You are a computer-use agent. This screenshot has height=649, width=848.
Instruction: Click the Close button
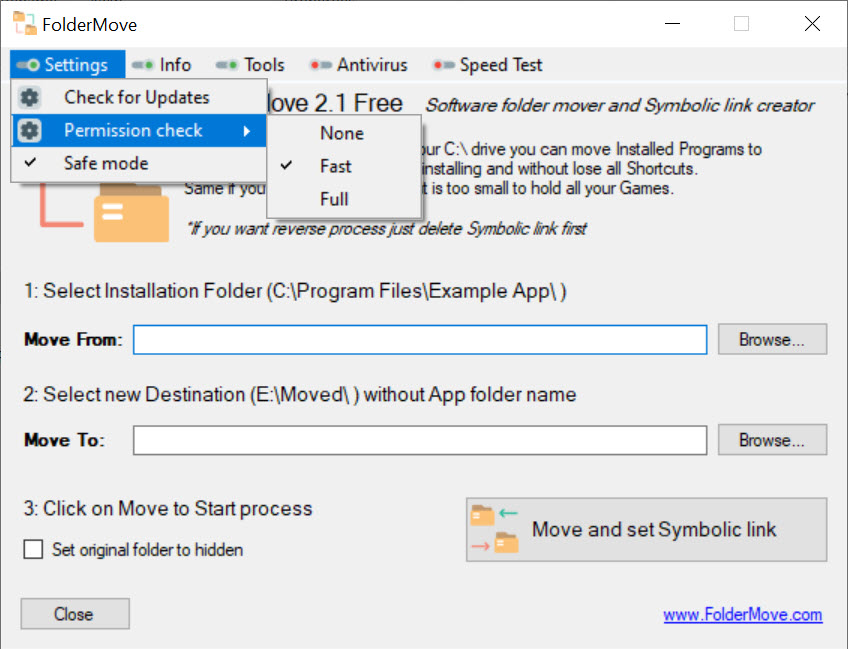pos(75,614)
